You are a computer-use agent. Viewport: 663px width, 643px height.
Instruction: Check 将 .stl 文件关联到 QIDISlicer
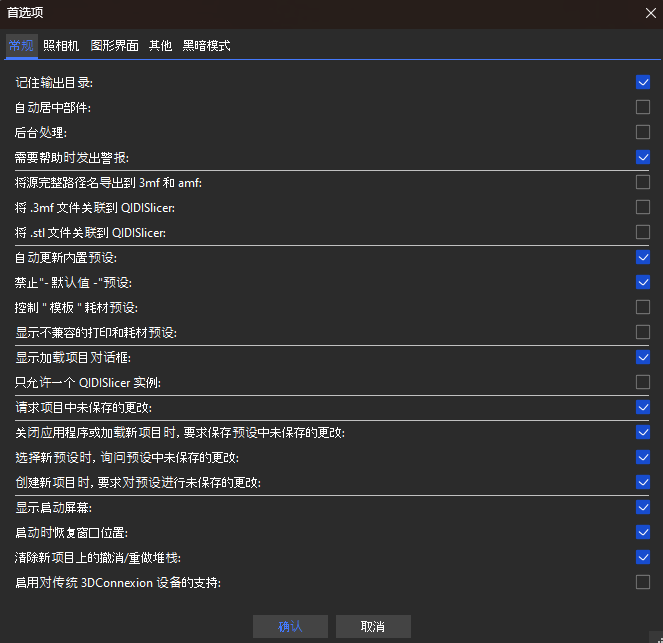pos(643,232)
